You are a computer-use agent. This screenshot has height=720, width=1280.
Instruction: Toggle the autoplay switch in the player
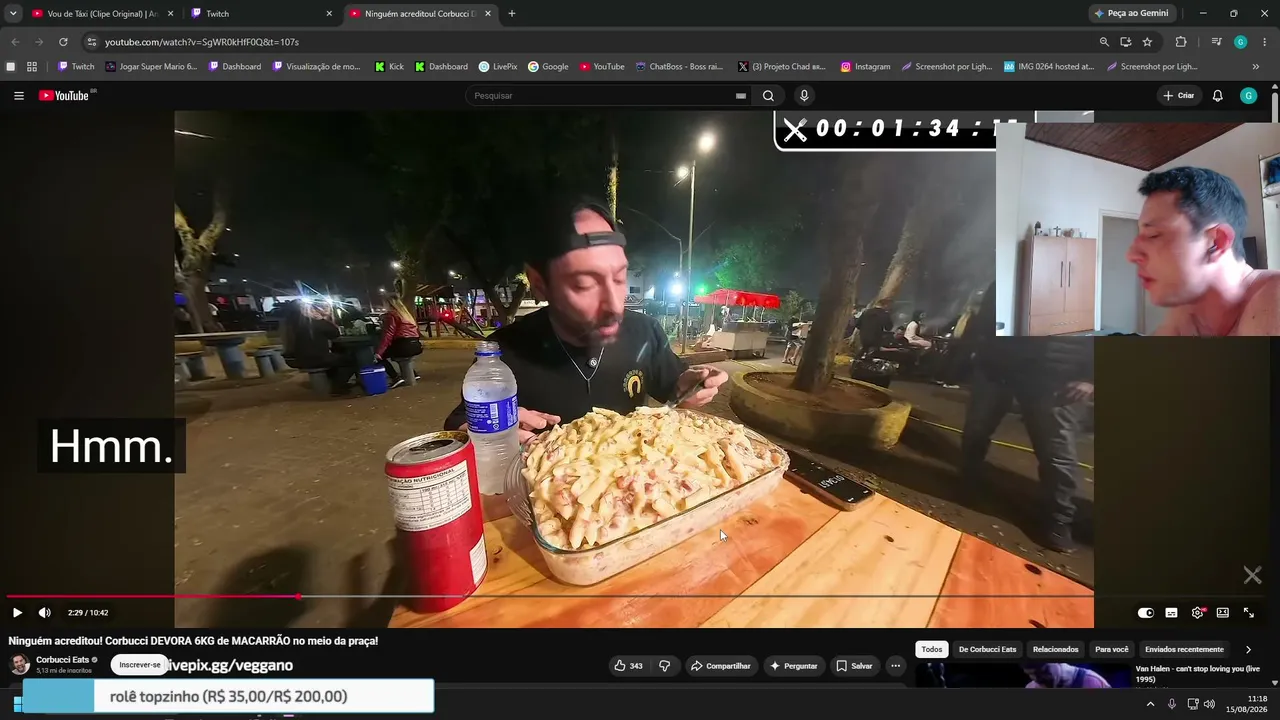pyautogui.click(x=1146, y=613)
